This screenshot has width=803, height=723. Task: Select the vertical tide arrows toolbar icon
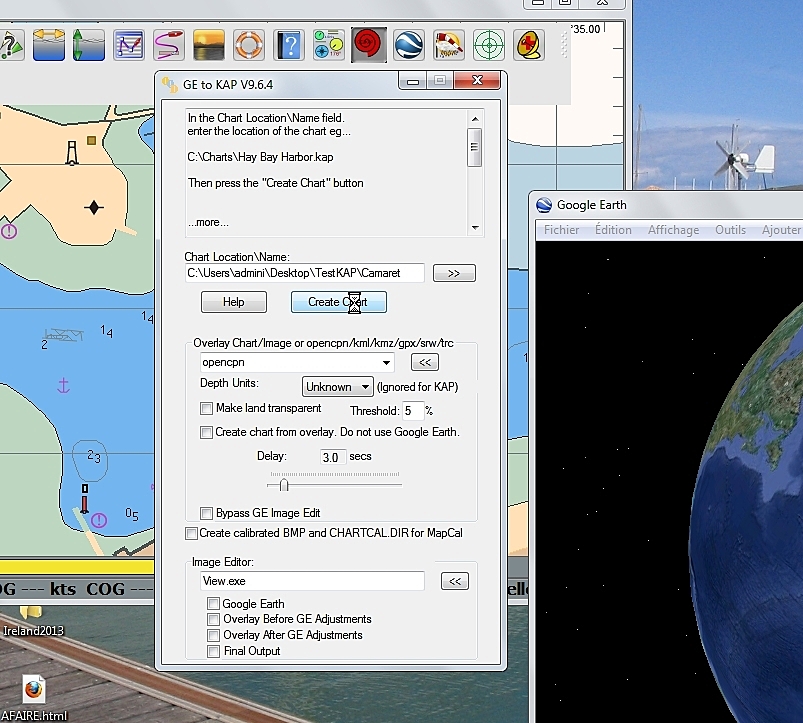(89, 45)
